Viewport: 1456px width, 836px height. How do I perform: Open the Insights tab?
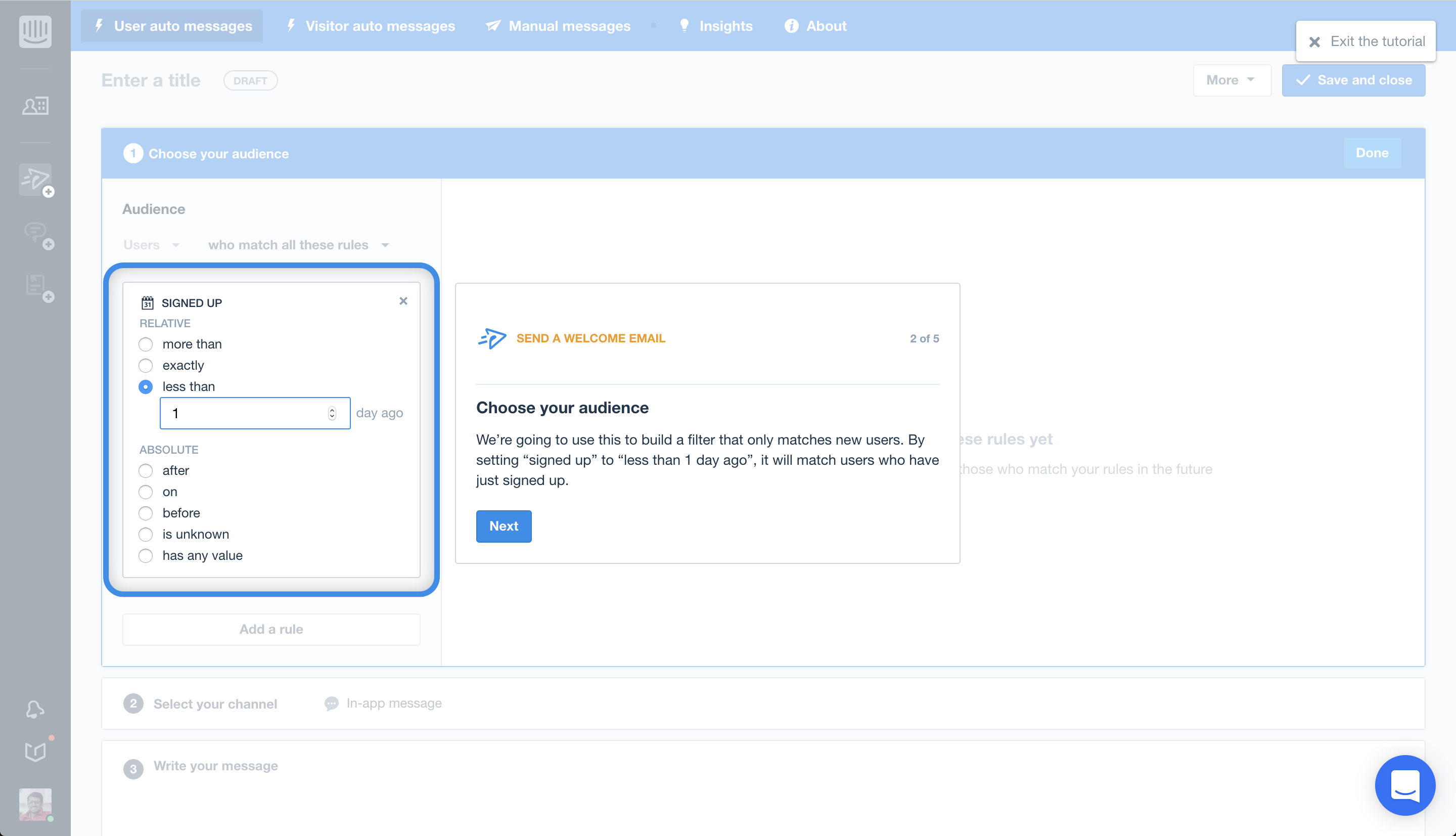pos(716,26)
